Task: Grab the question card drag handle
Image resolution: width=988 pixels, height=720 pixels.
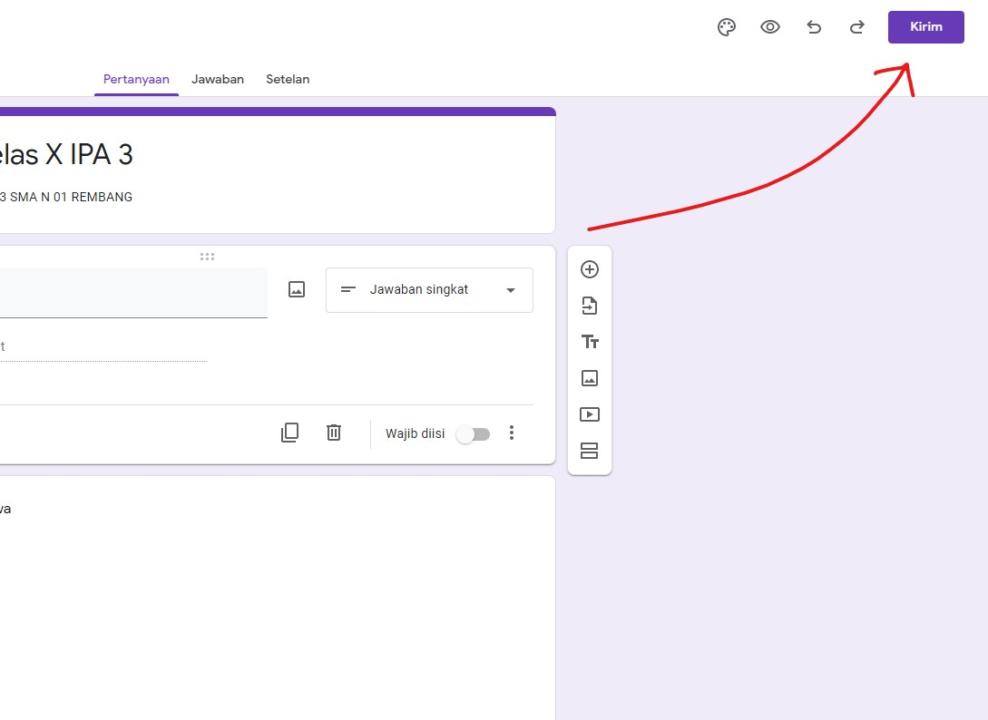Action: click(207, 256)
